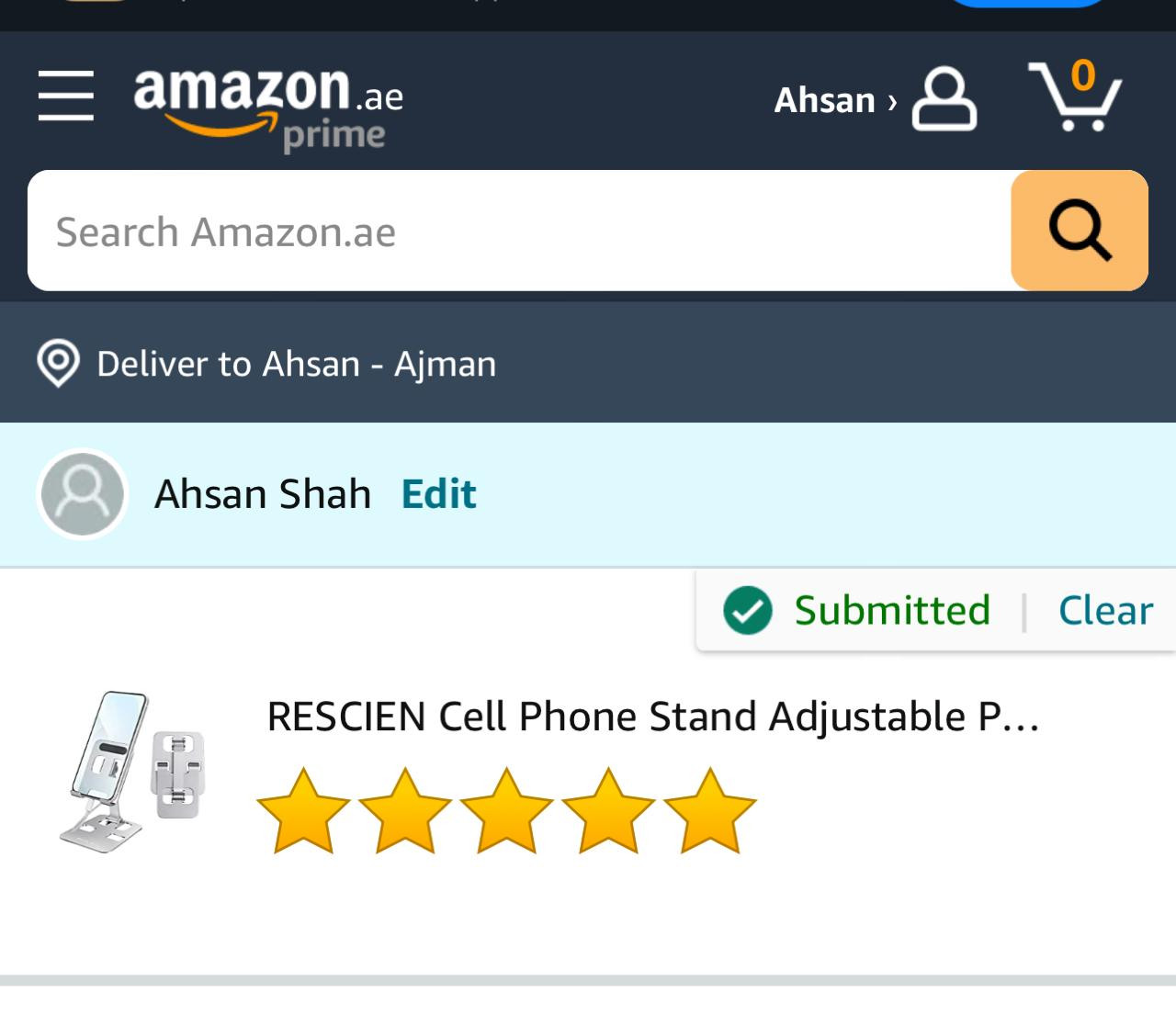Set rating to four stars
The height and width of the screenshot is (1016, 1176).
[x=608, y=811]
